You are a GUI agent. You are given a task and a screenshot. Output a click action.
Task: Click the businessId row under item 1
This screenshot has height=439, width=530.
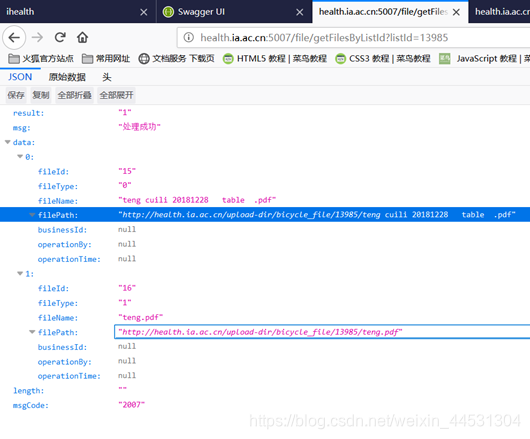(x=265, y=347)
